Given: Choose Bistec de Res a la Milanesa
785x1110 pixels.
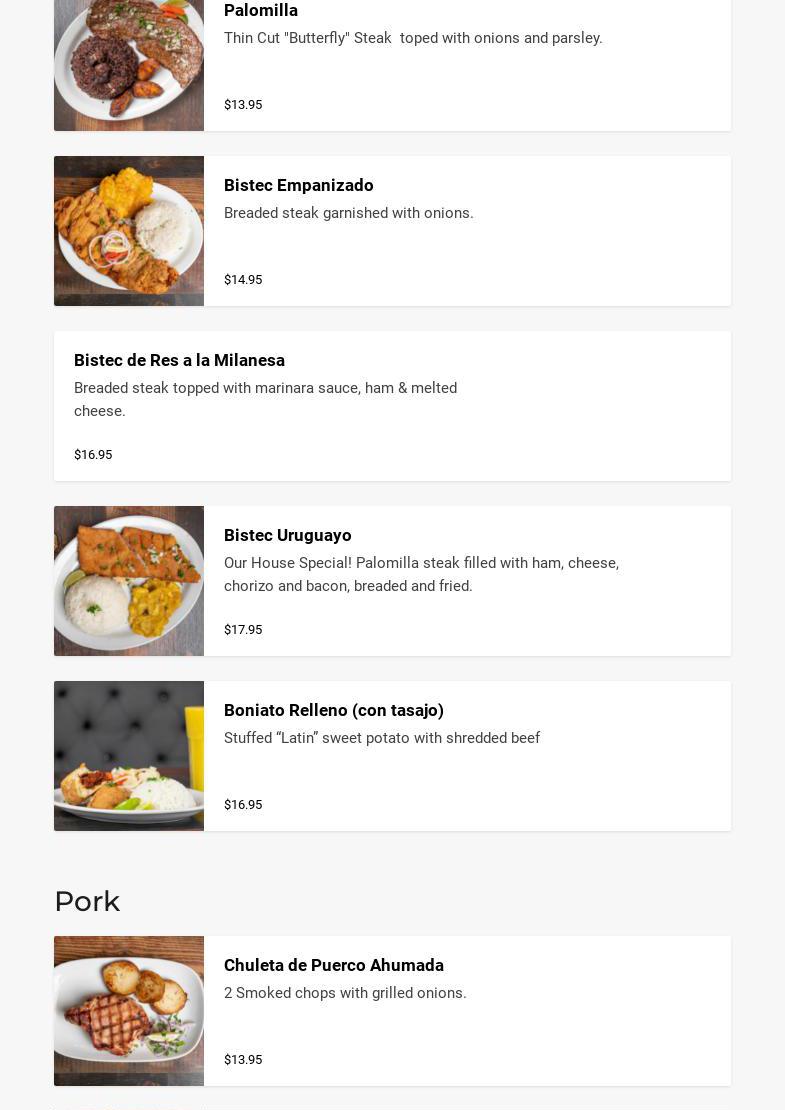Looking at the screenshot, I should coord(179,360).
